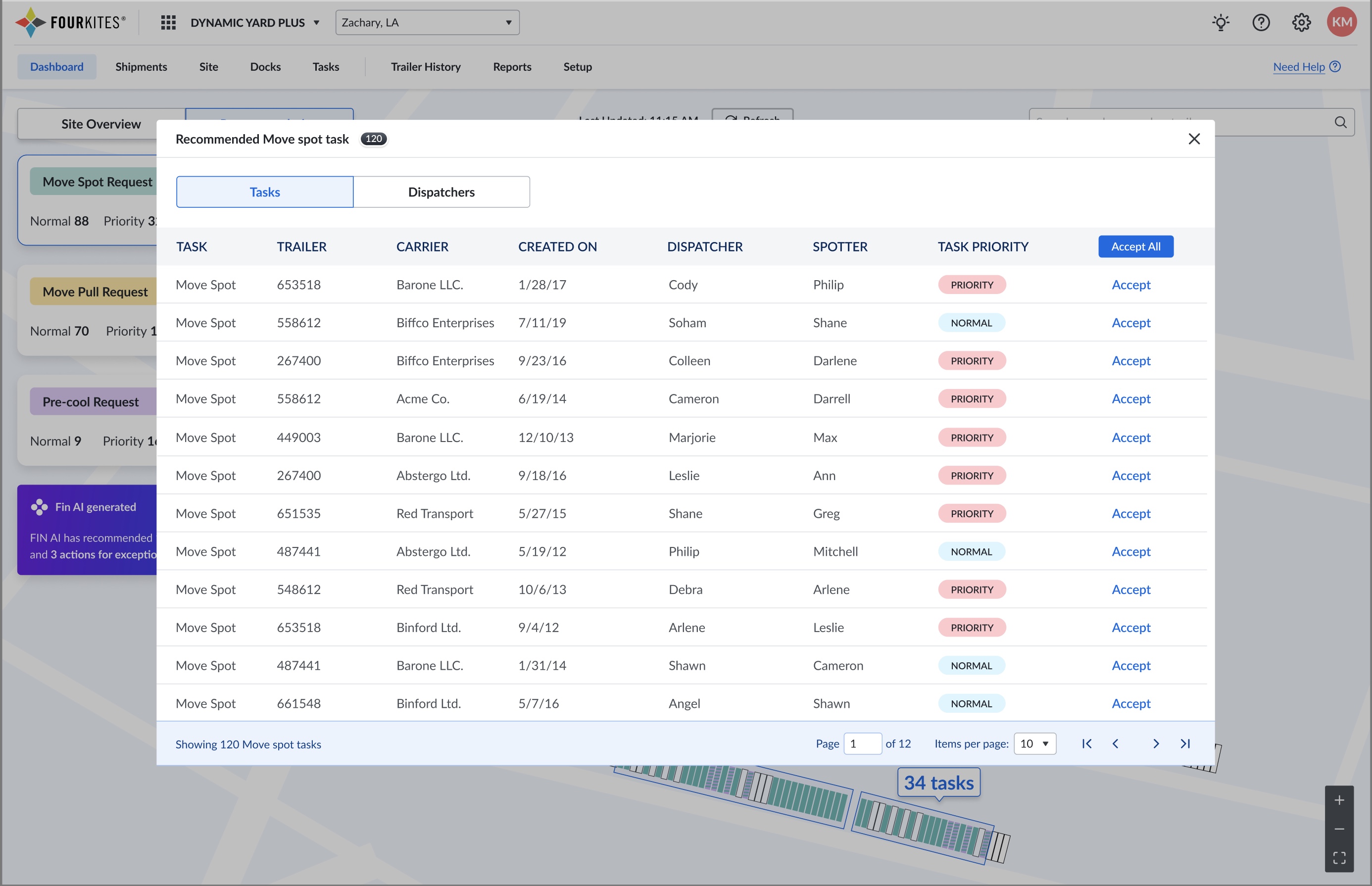
Task: Accept the task for trailer 653518 Barone LLC.
Action: pos(1131,285)
